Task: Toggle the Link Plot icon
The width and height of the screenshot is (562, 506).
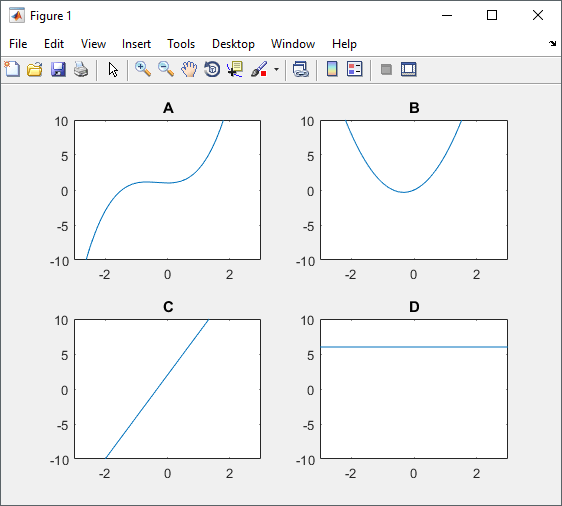Action: (x=301, y=69)
